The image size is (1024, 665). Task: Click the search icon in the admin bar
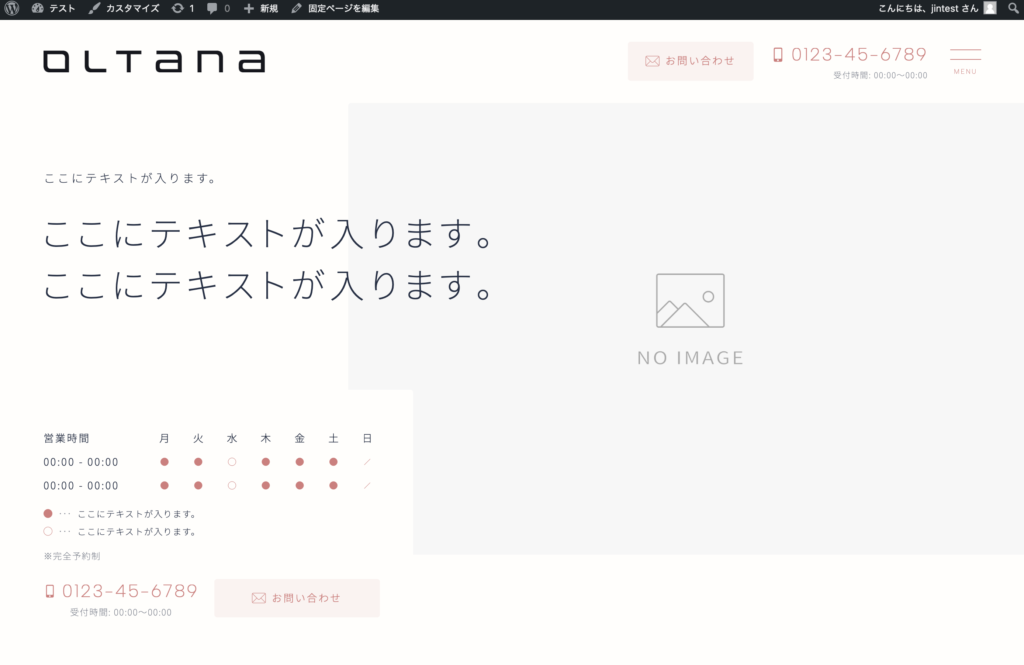tap(1013, 8)
